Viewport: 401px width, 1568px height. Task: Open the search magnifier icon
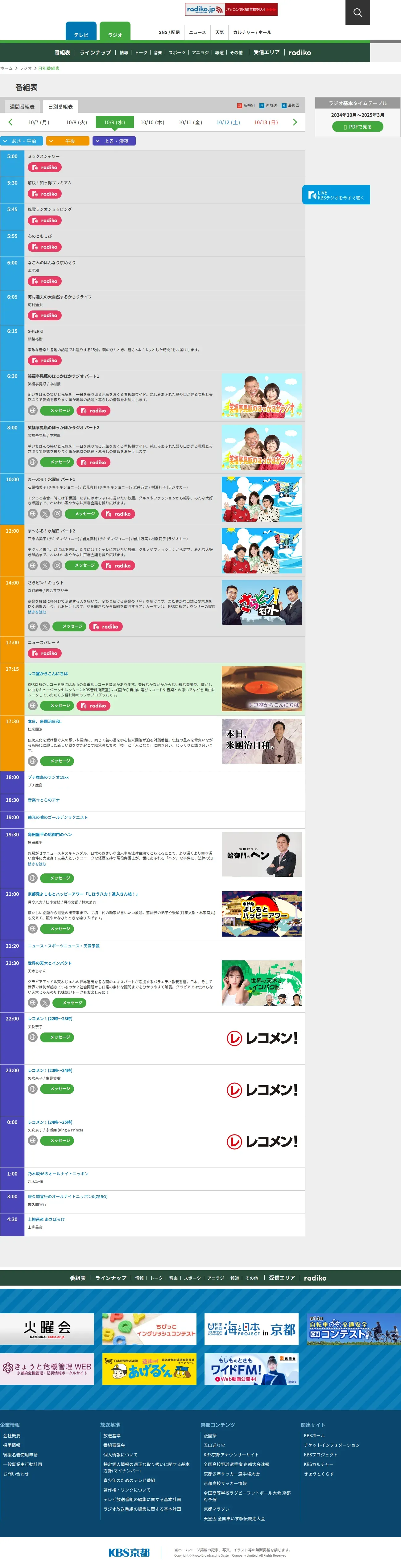357,12
